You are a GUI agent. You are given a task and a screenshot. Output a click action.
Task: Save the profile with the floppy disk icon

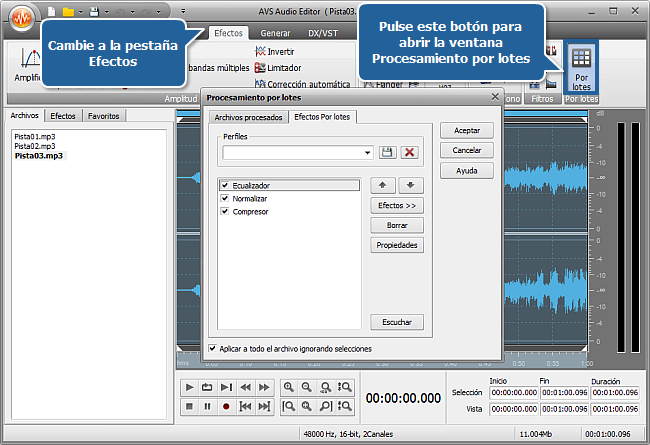388,152
